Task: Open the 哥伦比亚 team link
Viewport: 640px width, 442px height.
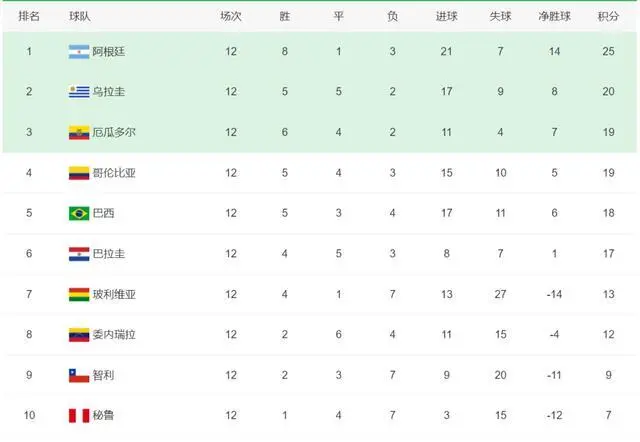Action: click(x=114, y=173)
